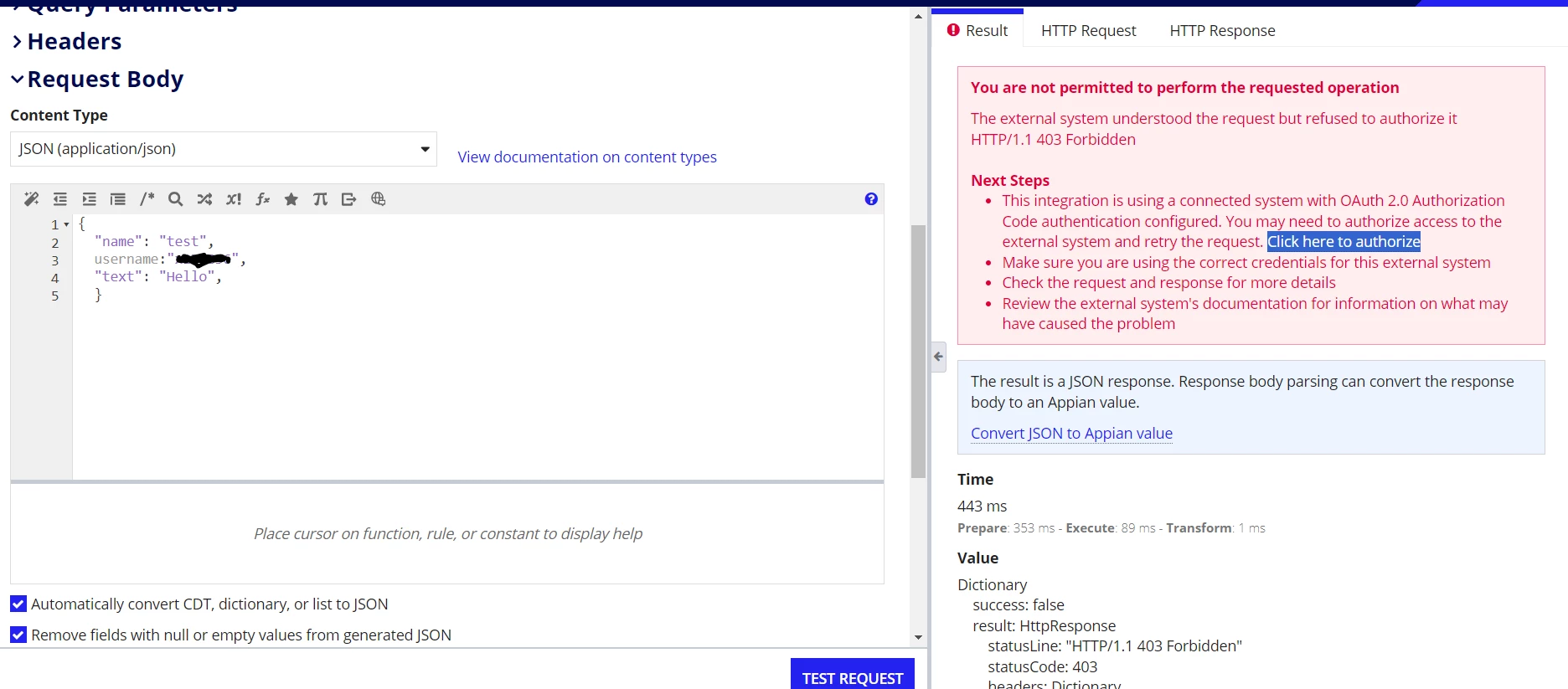Viewport: 1568px width, 689px height.
Task: Click the 'You are not permitted' error heading
Action: 1184,87
